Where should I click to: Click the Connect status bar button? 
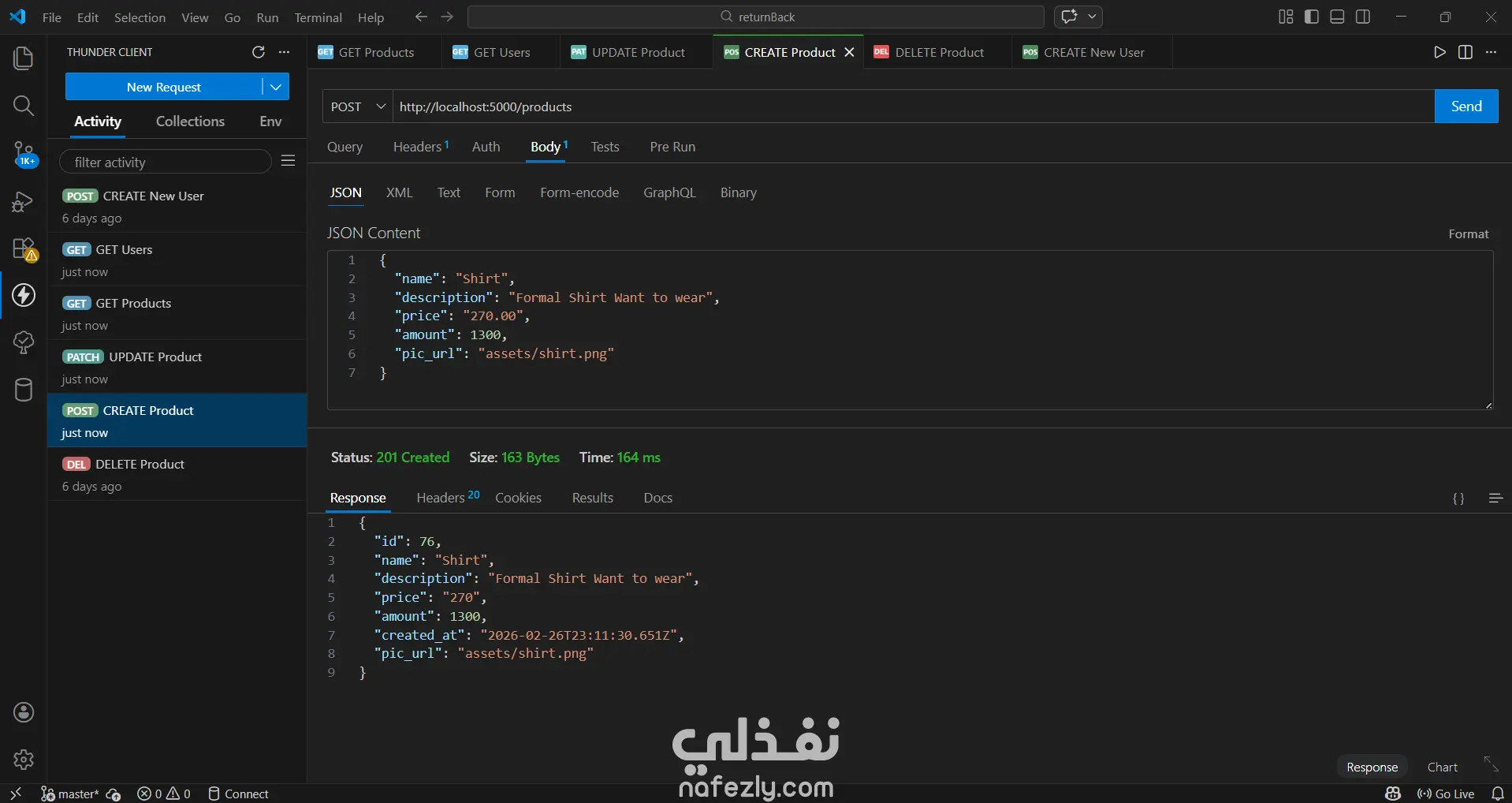click(238, 794)
